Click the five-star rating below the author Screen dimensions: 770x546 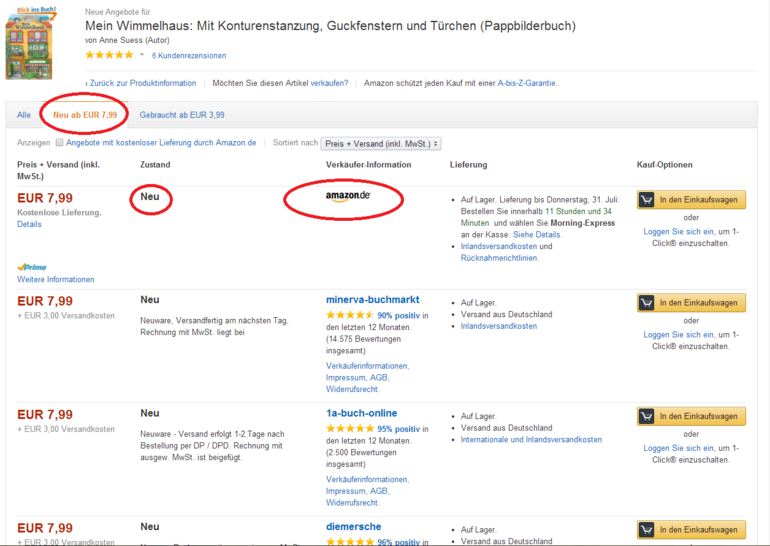click(x=108, y=55)
